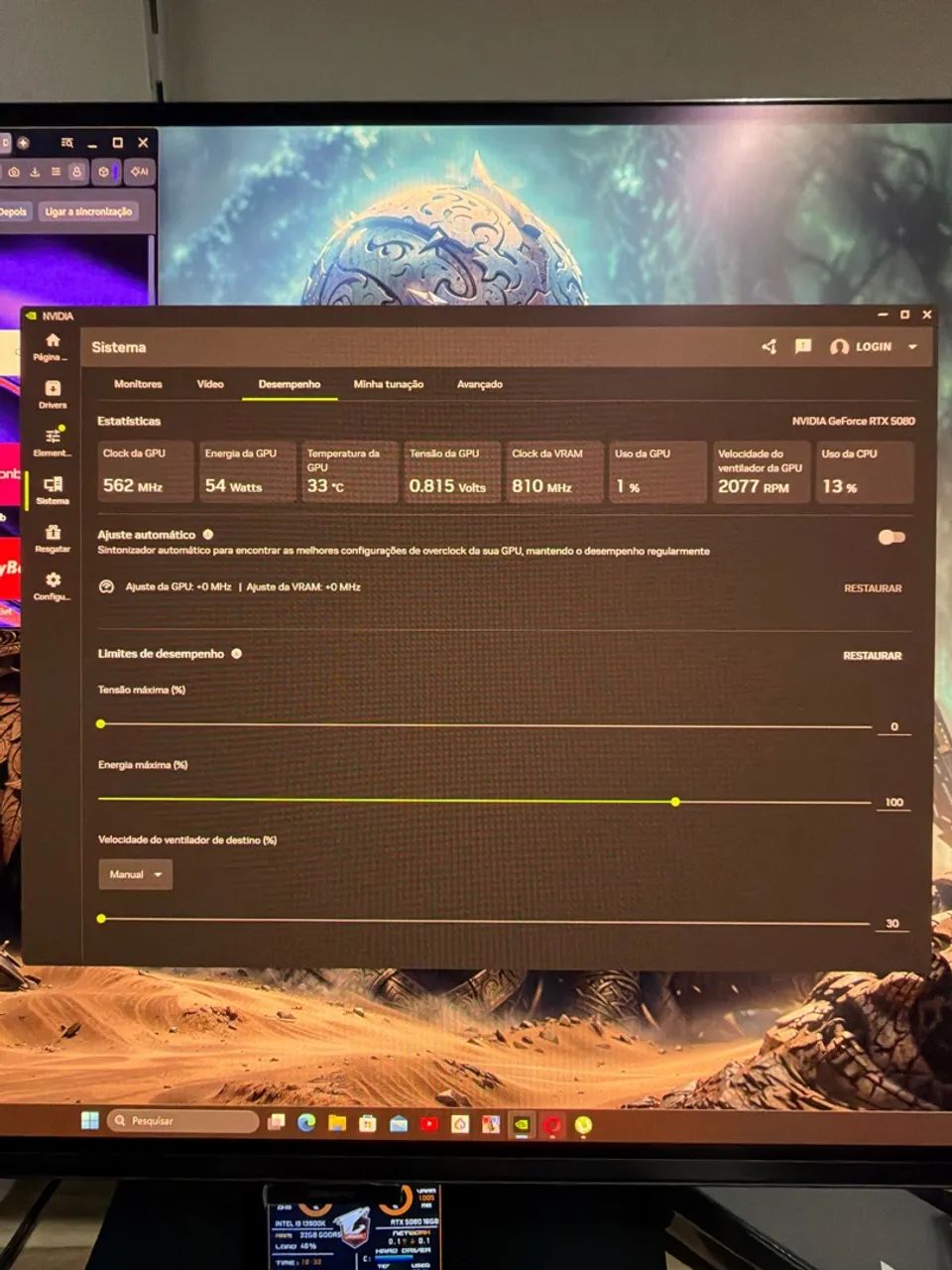Click the browser downloads icon
952x1270 pixels.
click(35, 172)
